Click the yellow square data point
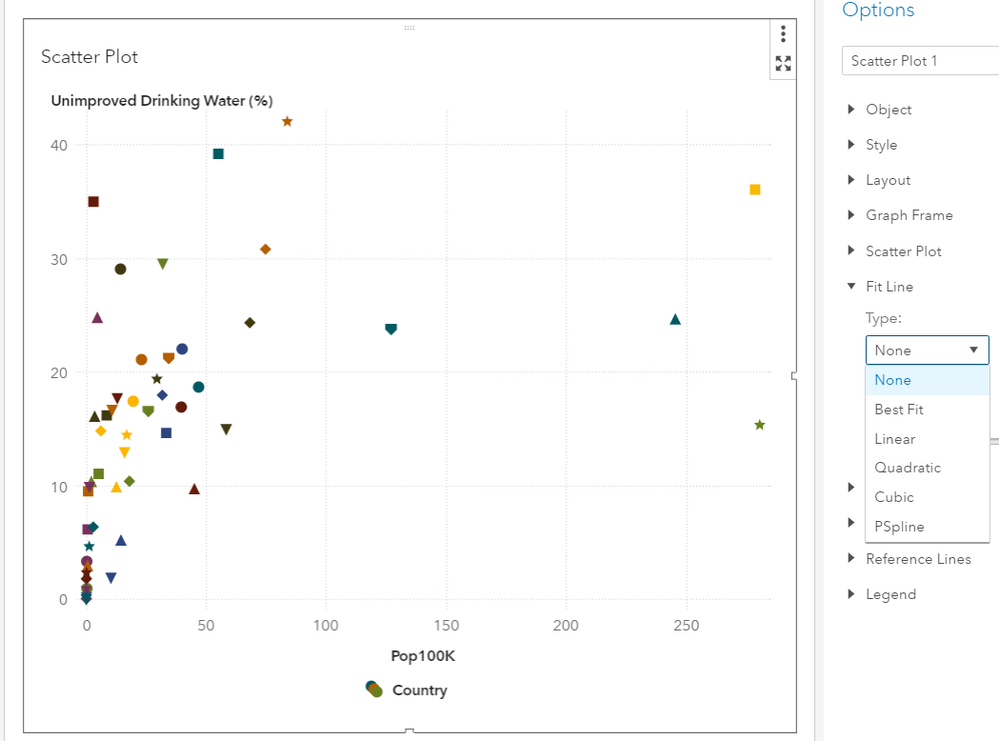 point(755,190)
